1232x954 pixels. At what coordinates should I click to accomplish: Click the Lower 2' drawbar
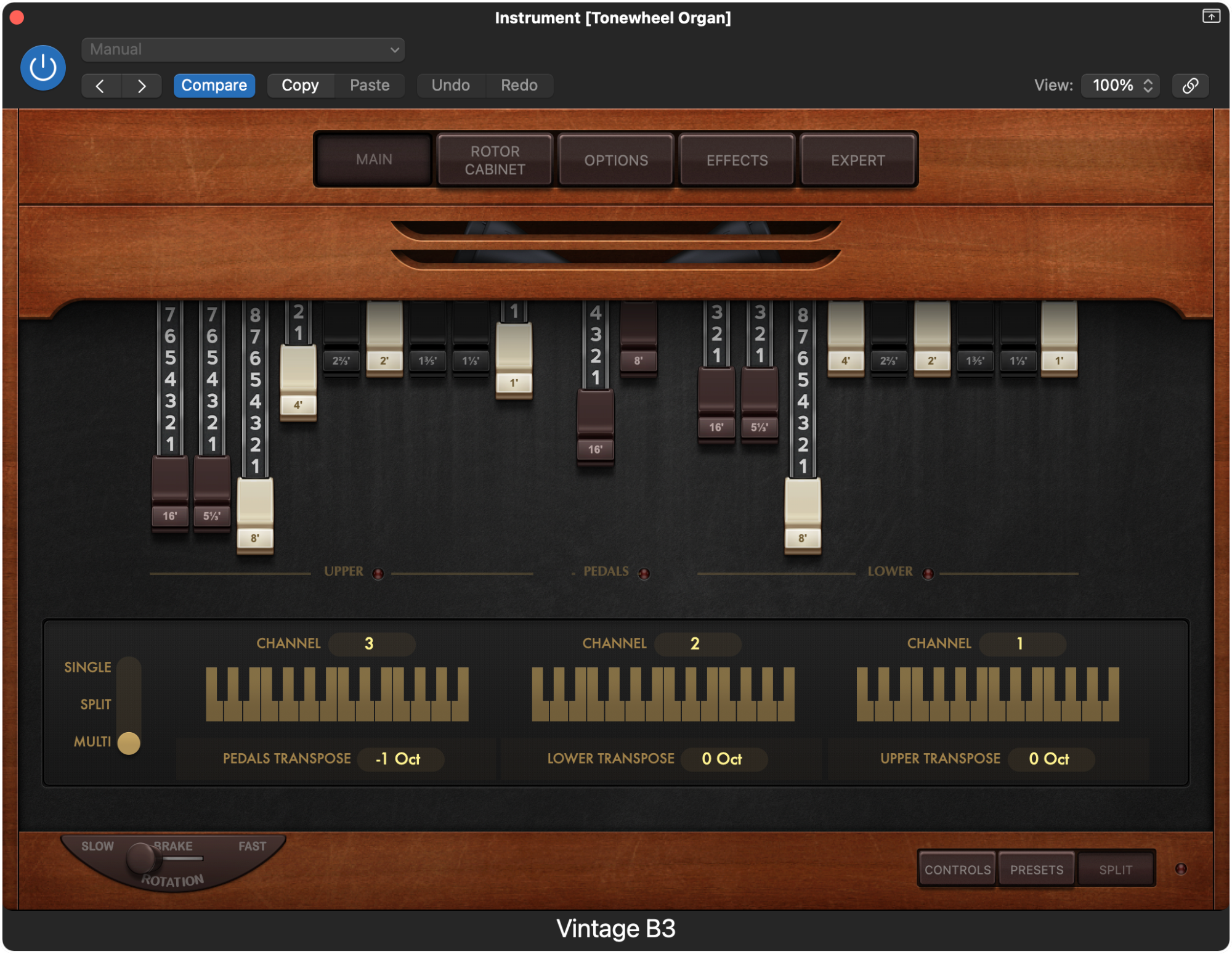931,338
